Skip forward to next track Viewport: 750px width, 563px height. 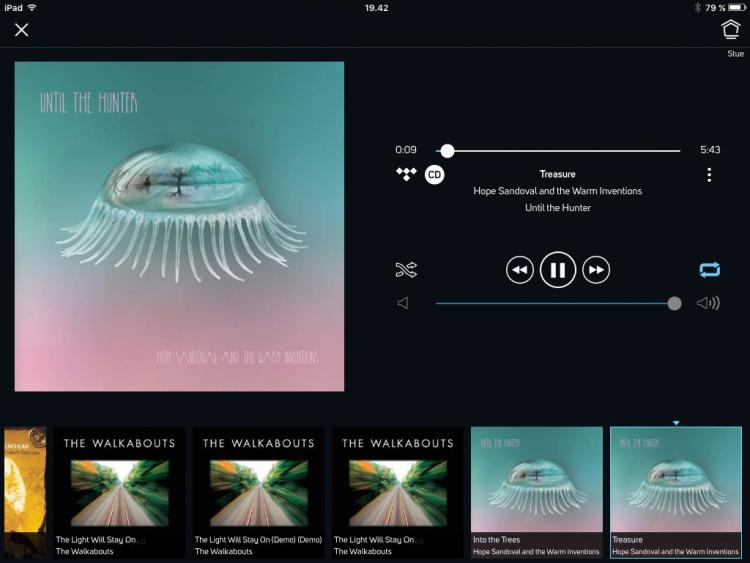pyautogui.click(x=596, y=270)
